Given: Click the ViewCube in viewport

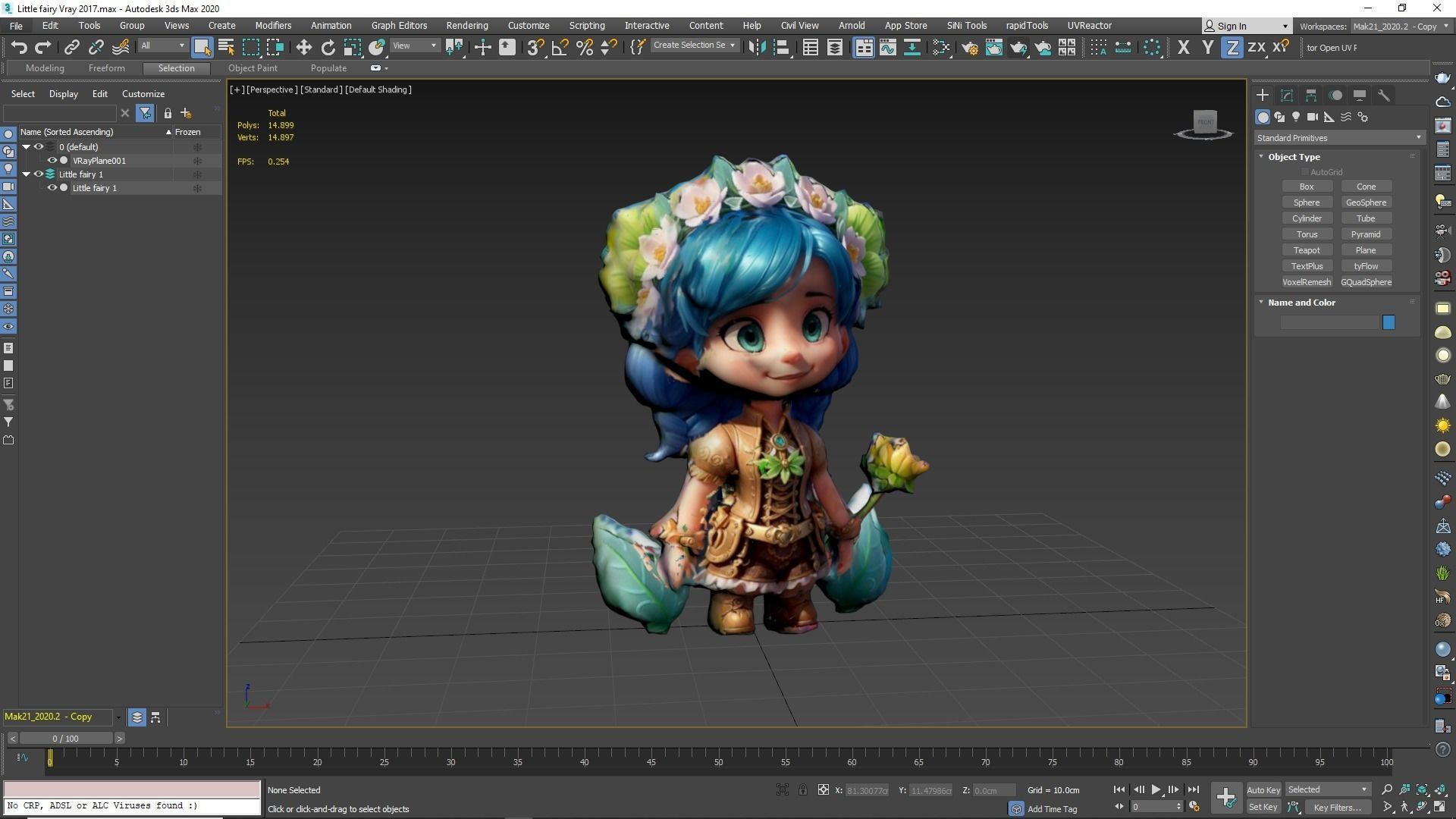Looking at the screenshot, I should (1204, 124).
